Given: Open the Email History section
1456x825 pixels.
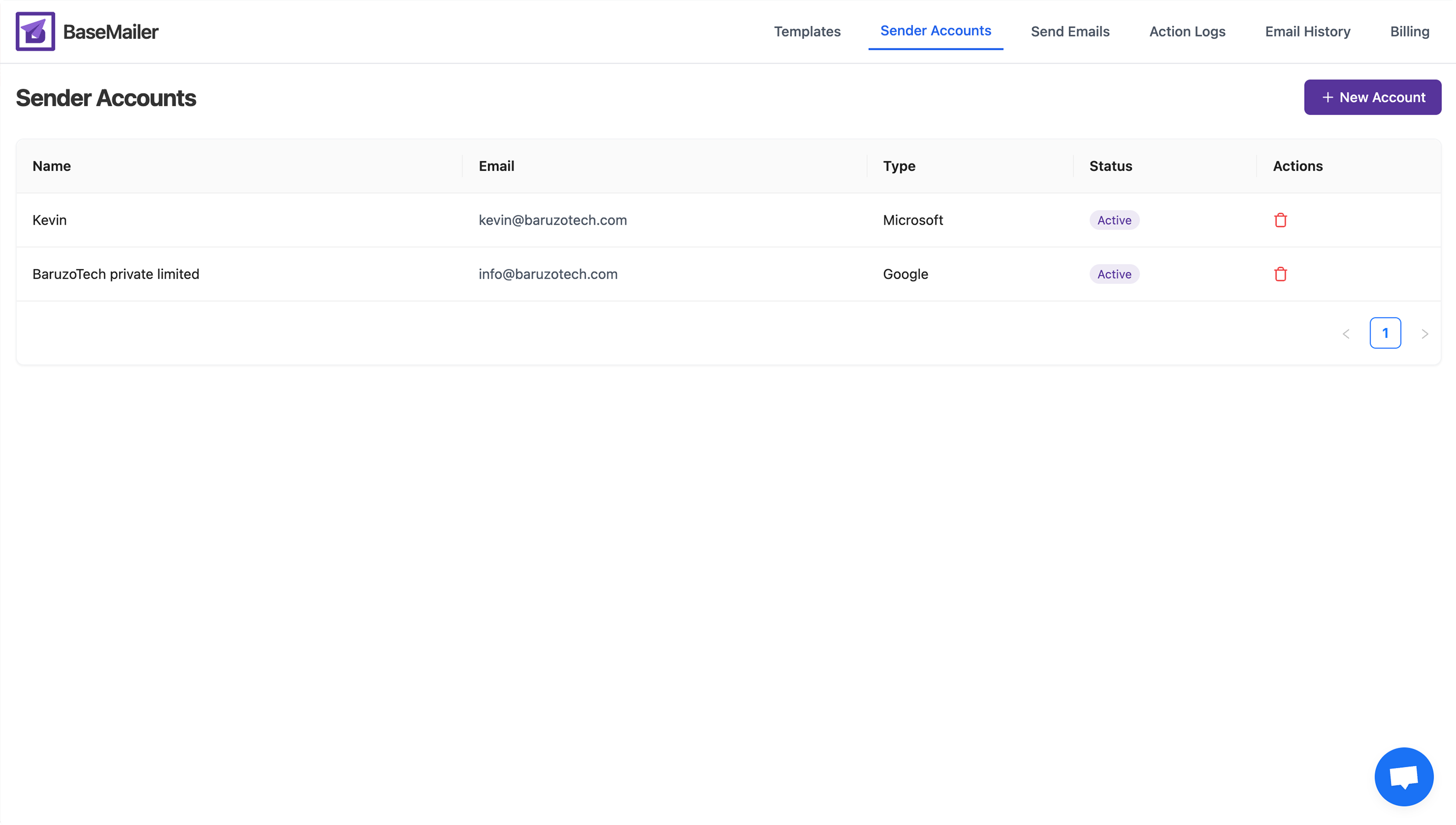Looking at the screenshot, I should coord(1307,31).
